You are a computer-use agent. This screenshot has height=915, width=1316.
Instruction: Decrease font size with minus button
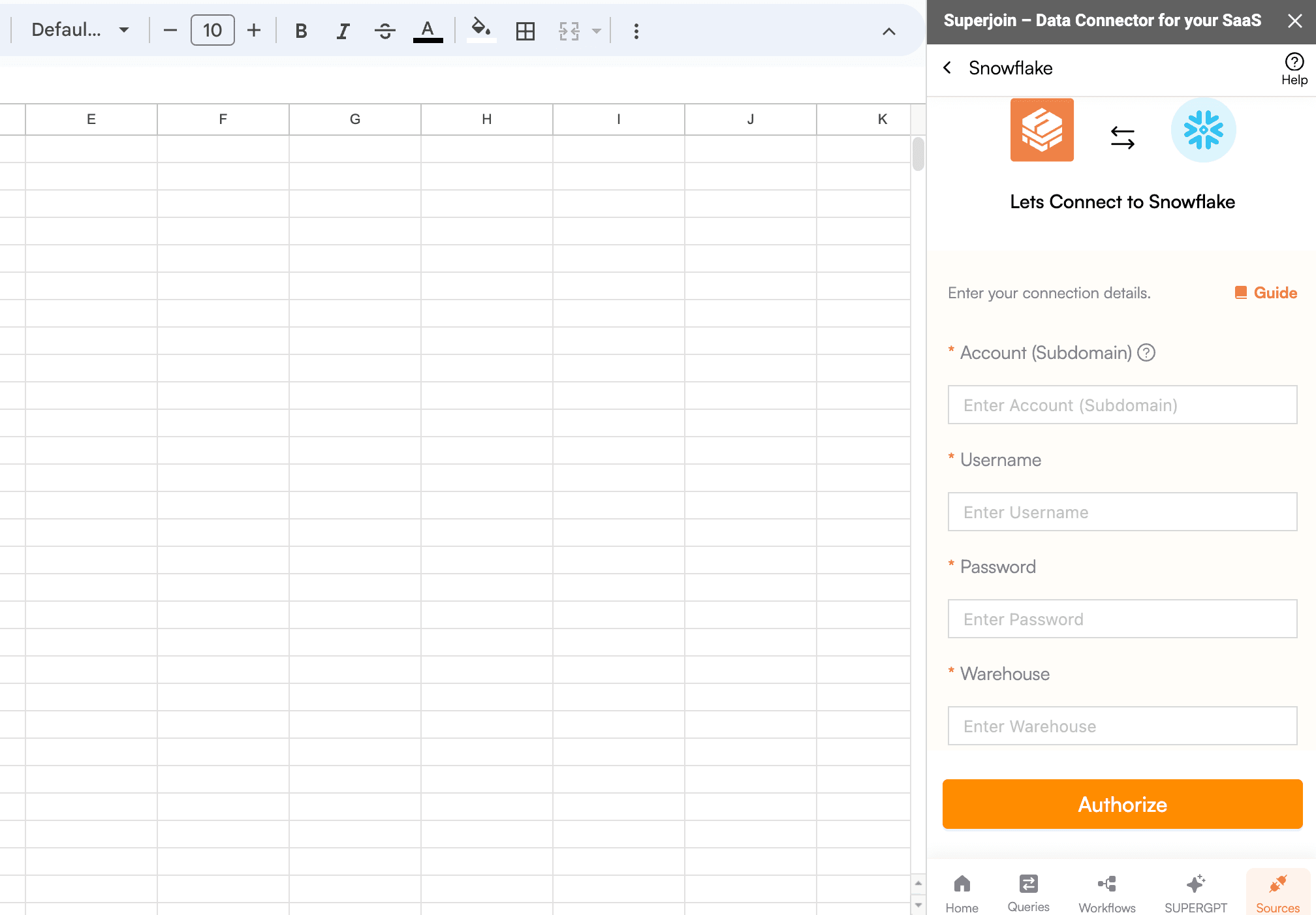click(x=170, y=30)
